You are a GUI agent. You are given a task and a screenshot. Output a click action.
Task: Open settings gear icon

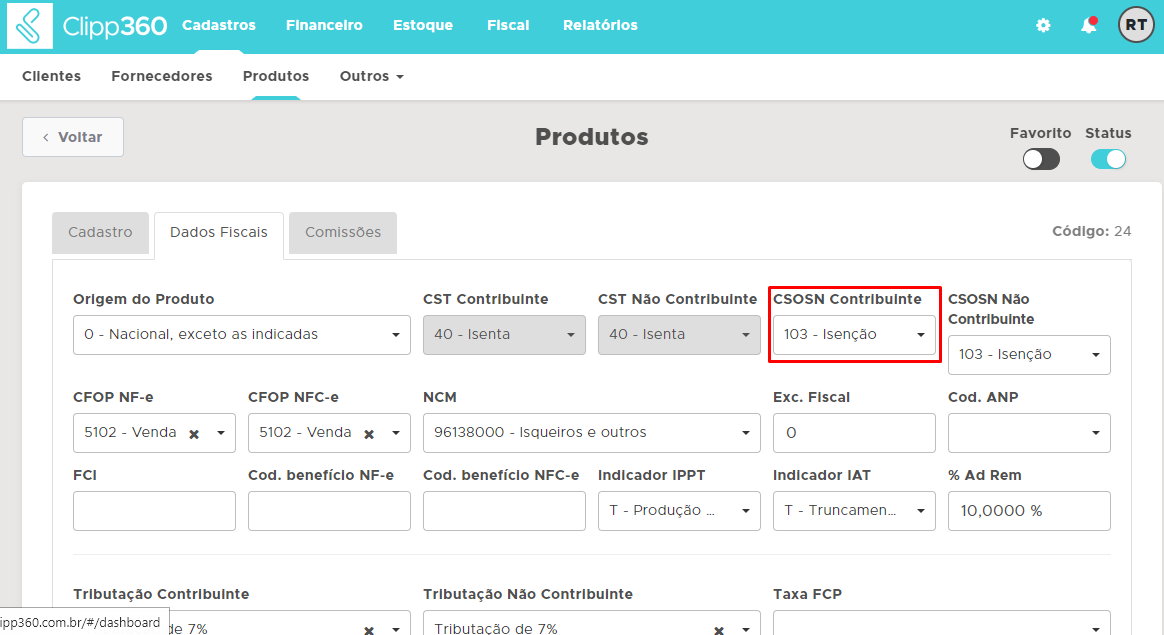click(1043, 26)
